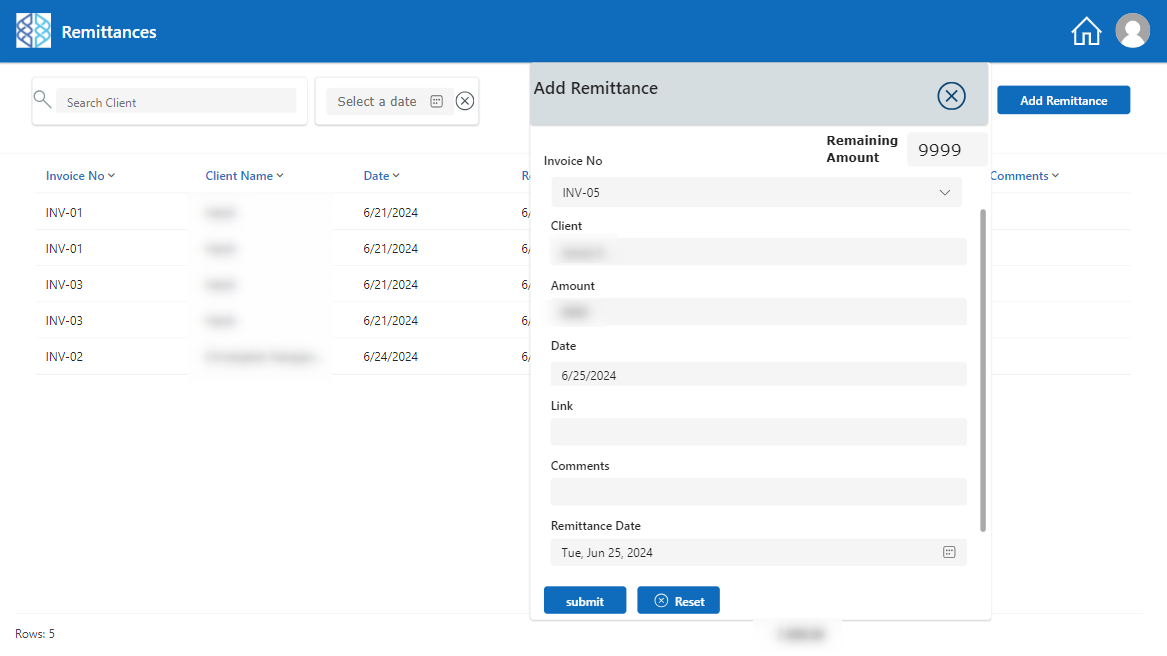
Task: Sort by Client Name column
Action: point(244,176)
